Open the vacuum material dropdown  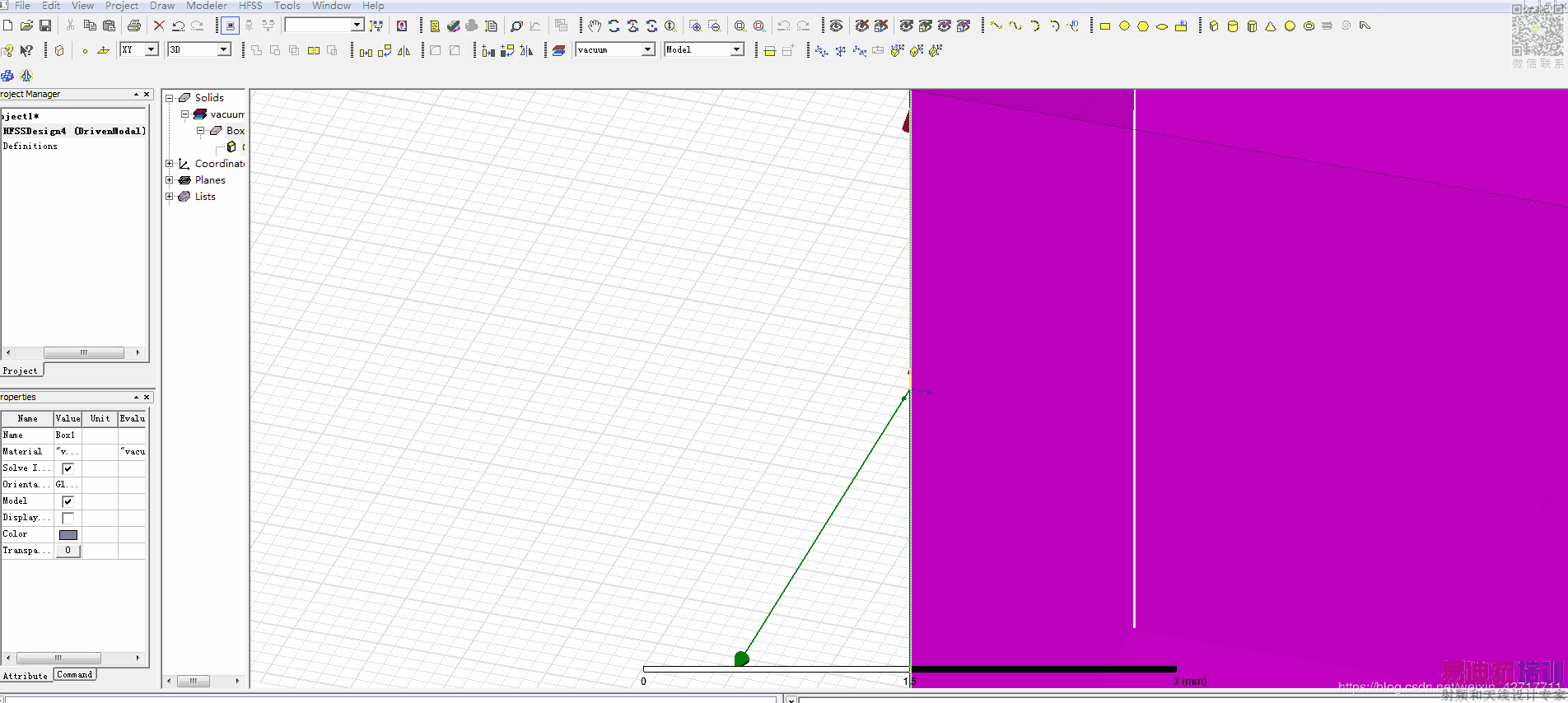tap(648, 50)
